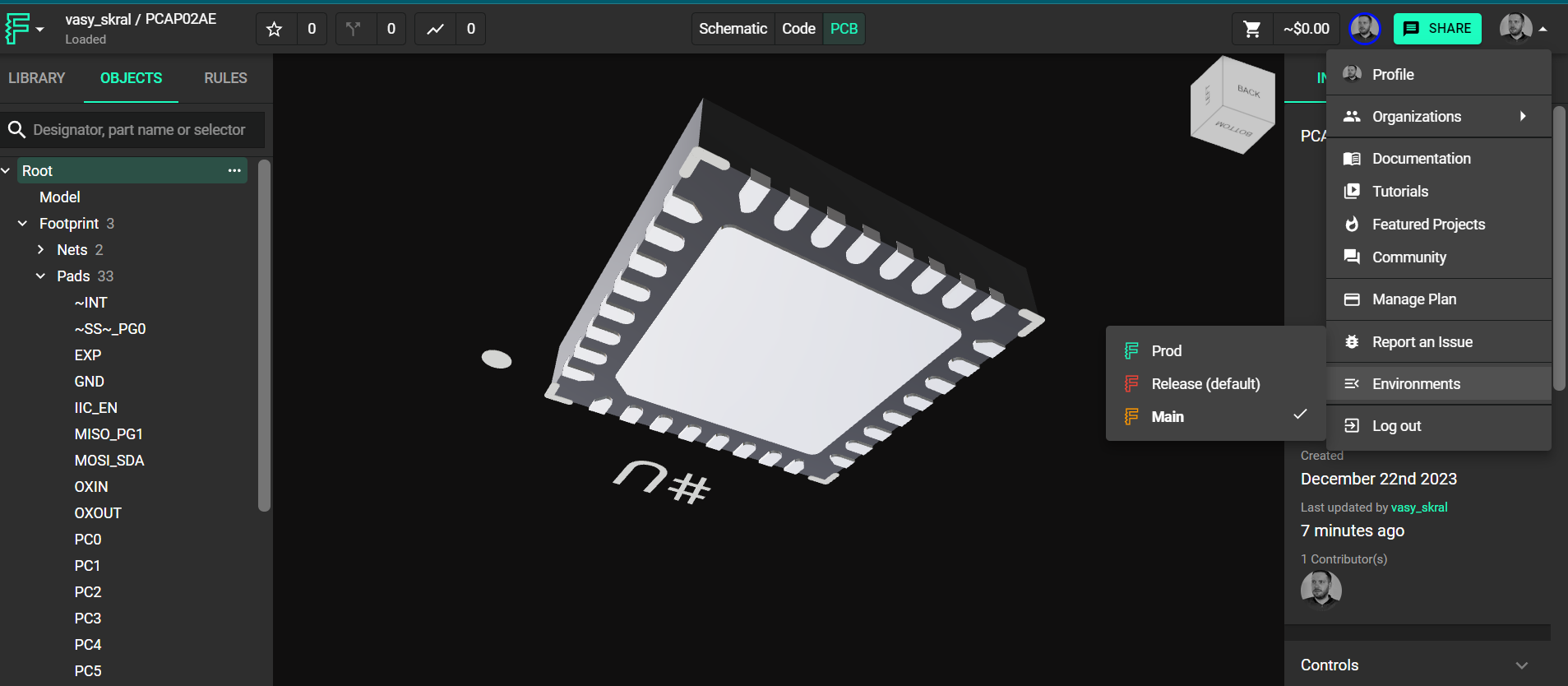Select the MOSI_SDA pad
This screenshot has height=686, width=1568.
(x=109, y=460)
